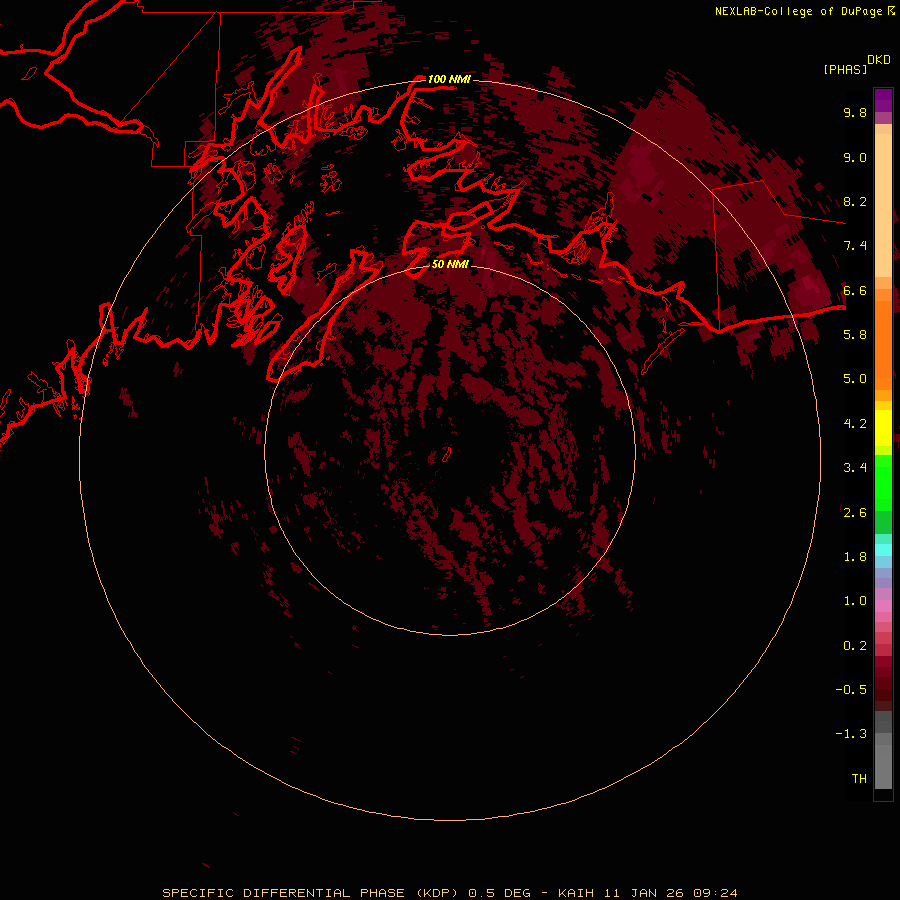
Task: Click the 5.0 scale label
Action: [x=855, y=379]
